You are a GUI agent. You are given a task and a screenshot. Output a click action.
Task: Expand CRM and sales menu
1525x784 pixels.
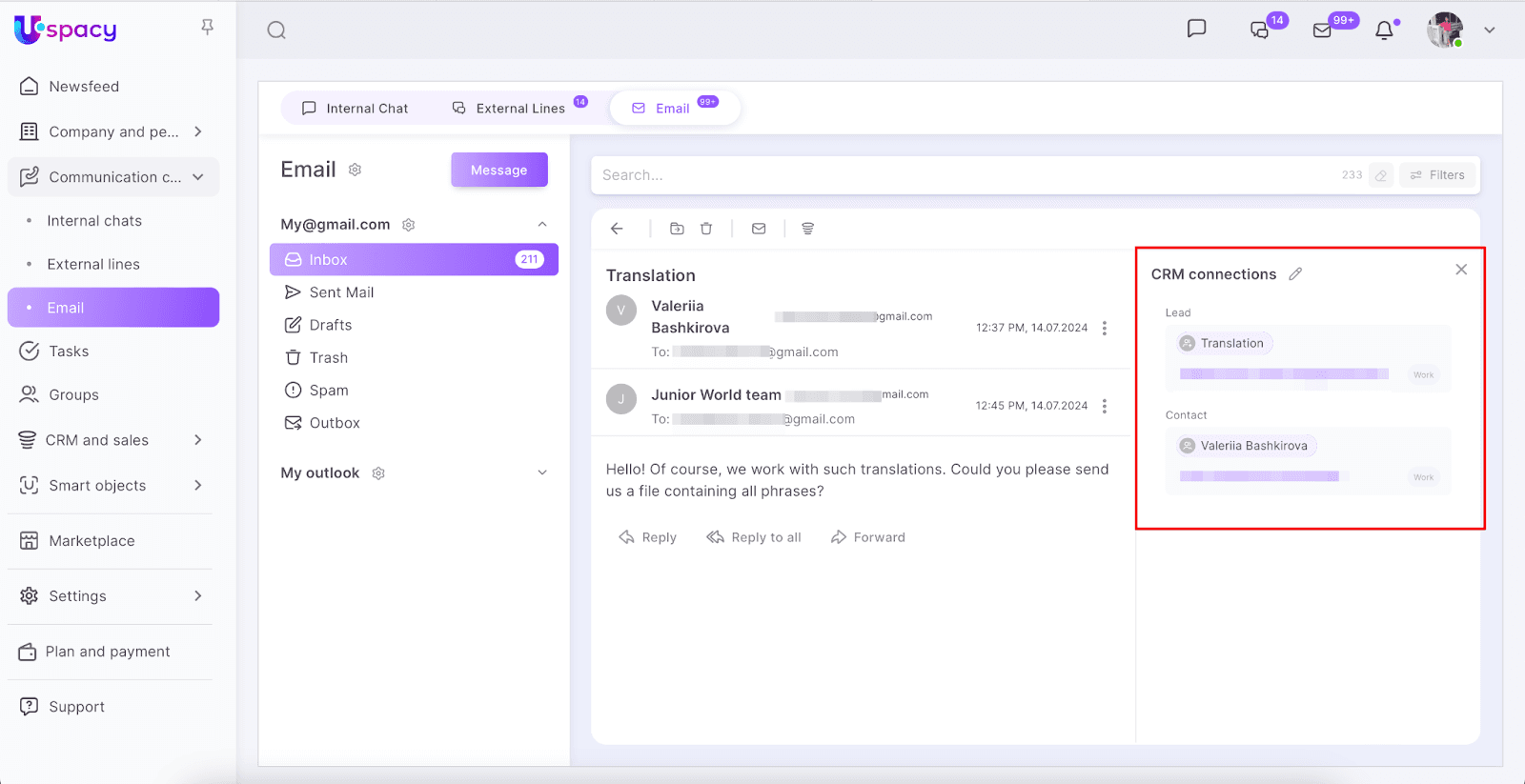pyautogui.click(x=198, y=440)
